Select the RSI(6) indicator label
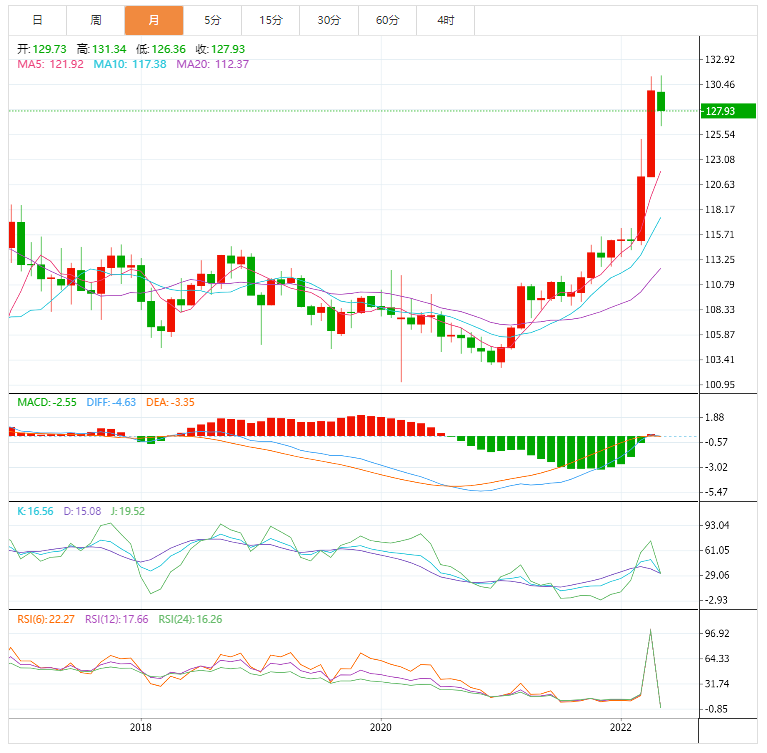Image resolution: width=767 pixels, height=753 pixels. [x=47, y=619]
